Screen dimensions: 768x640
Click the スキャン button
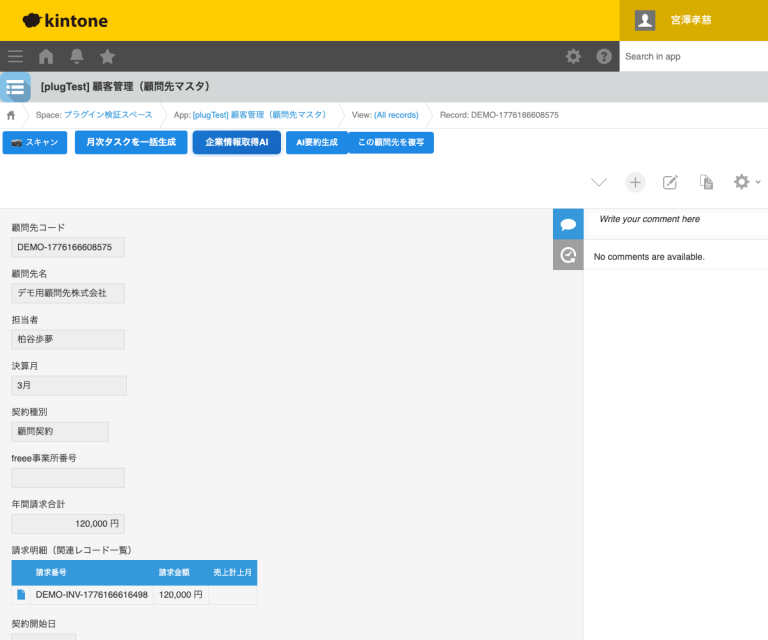(x=35, y=143)
